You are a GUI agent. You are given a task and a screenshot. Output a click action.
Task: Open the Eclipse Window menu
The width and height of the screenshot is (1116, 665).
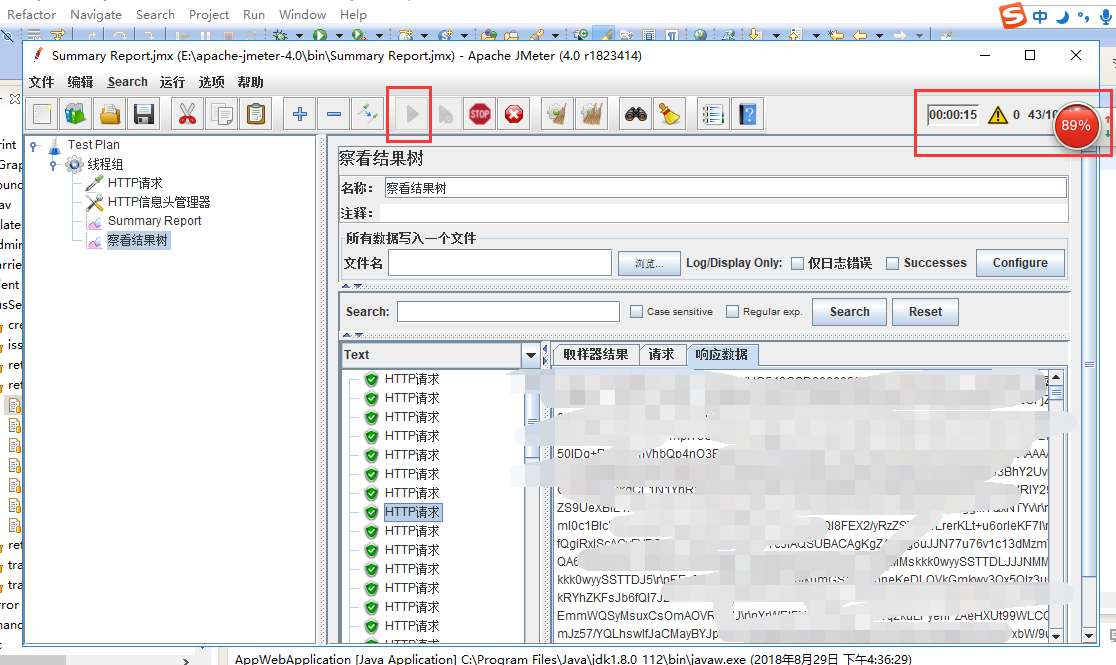[x=302, y=14]
